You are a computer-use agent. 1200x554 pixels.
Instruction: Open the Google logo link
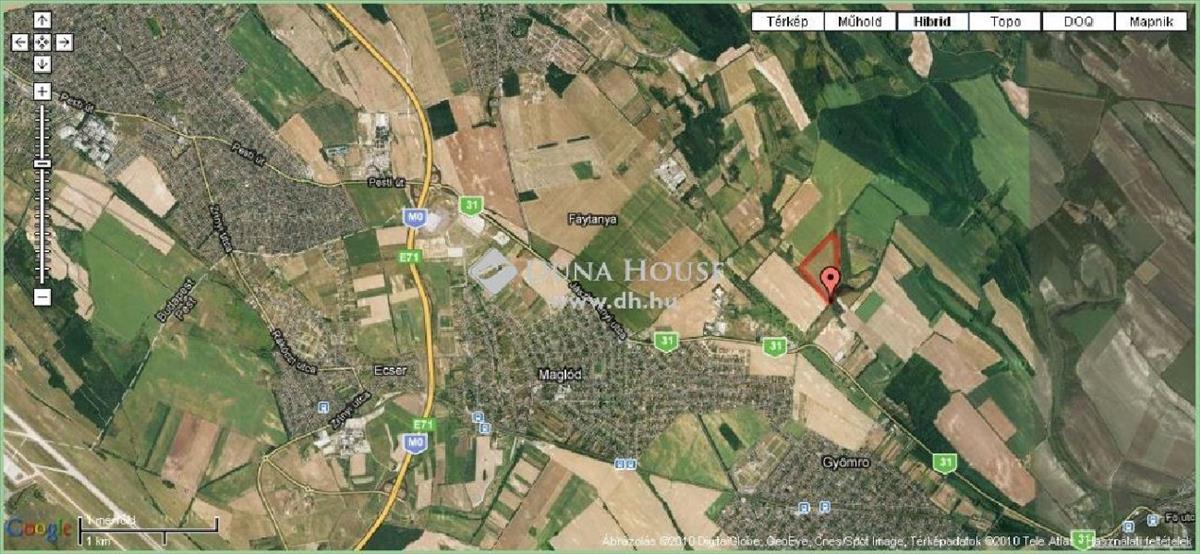coord(38,528)
